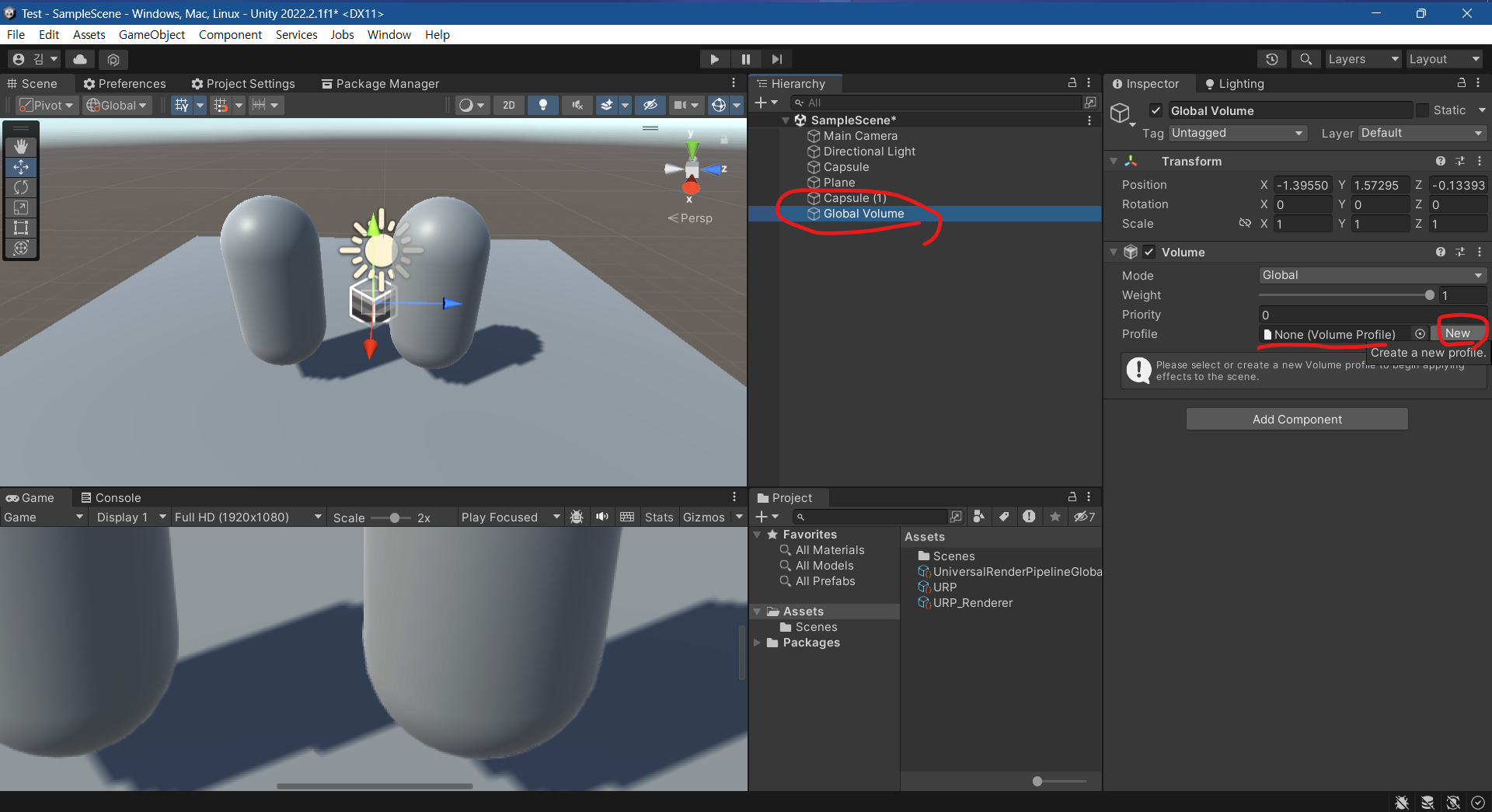
Task: Click Hierarchy add object plus button
Action: tap(766, 103)
